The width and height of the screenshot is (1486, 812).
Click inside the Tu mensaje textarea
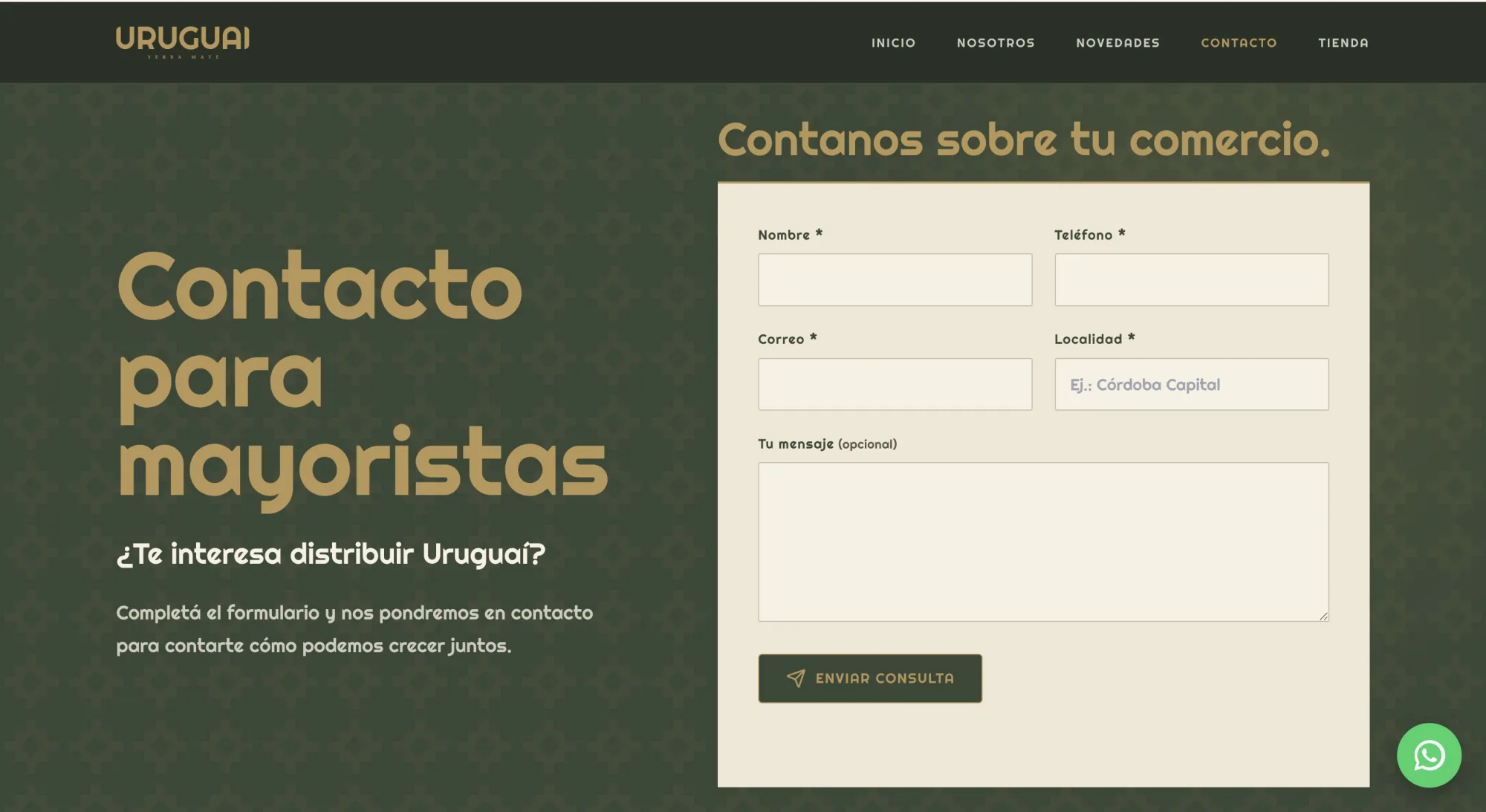1043,542
